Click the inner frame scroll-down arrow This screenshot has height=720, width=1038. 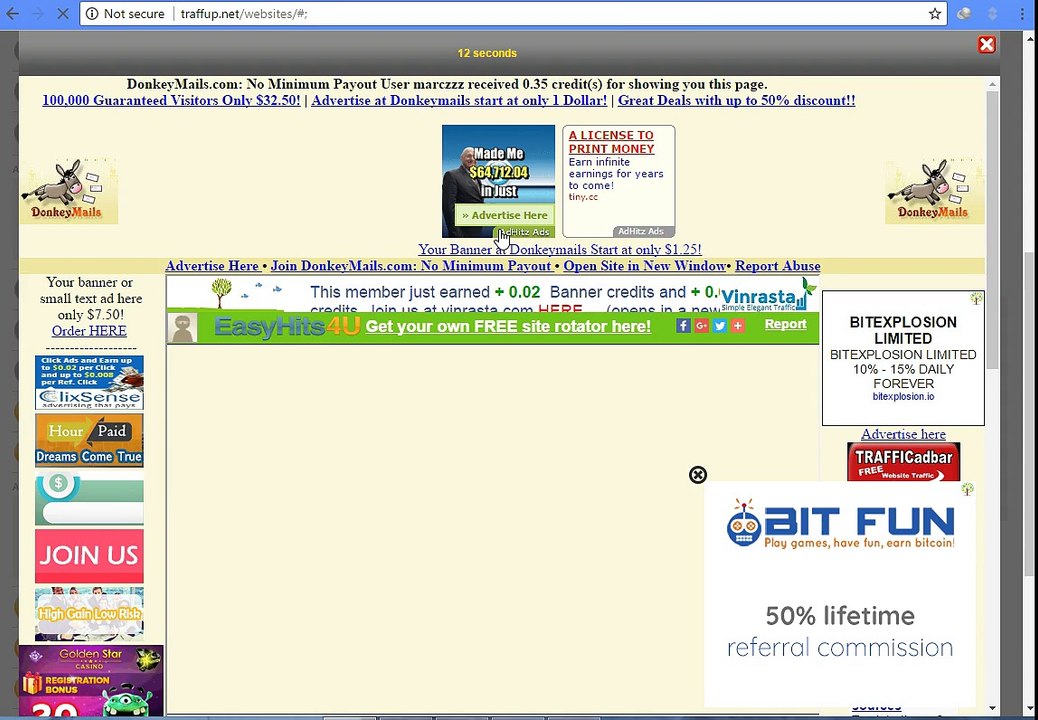(x=992, y=709)
